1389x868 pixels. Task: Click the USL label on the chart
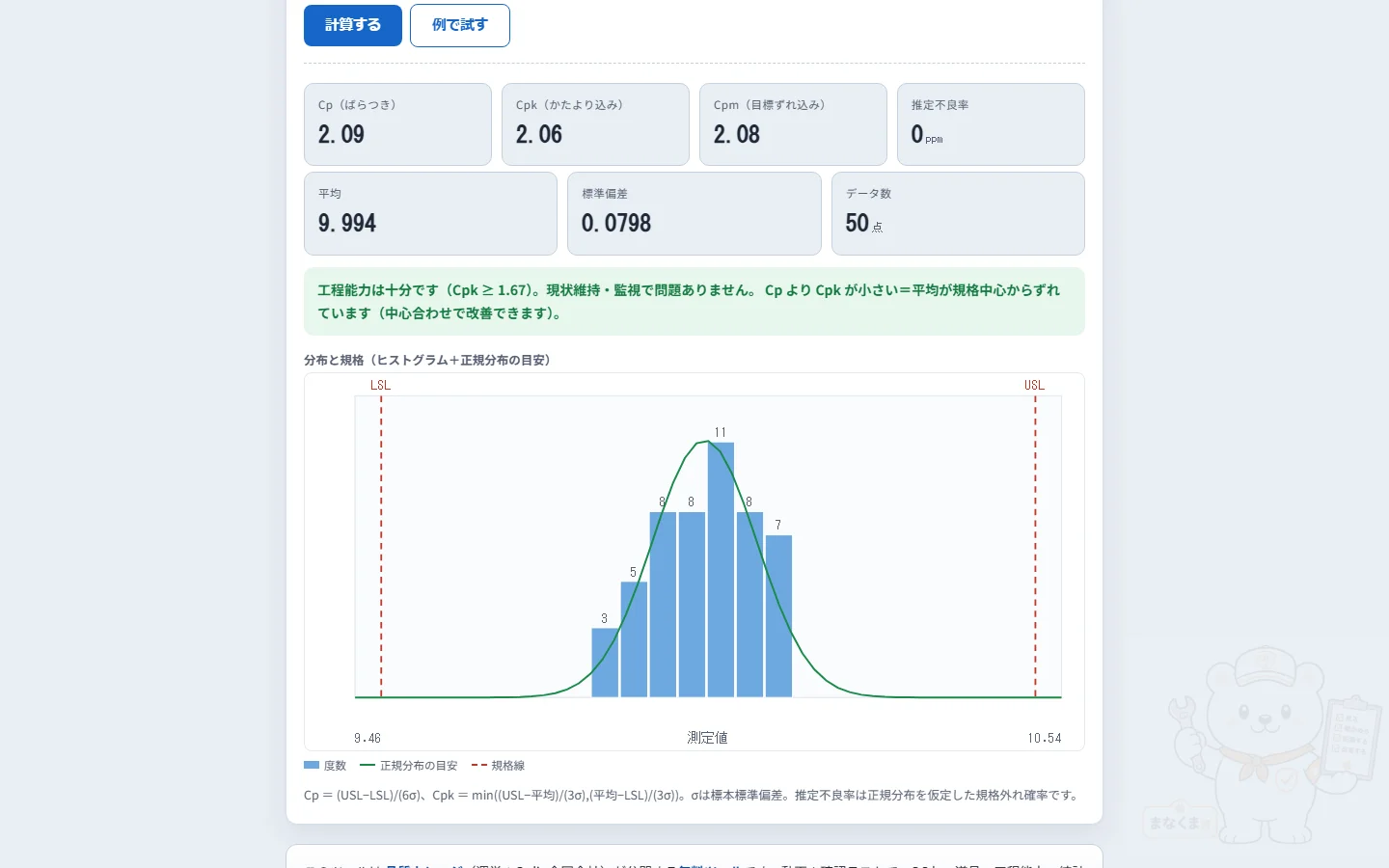[x=1034, y=385]
